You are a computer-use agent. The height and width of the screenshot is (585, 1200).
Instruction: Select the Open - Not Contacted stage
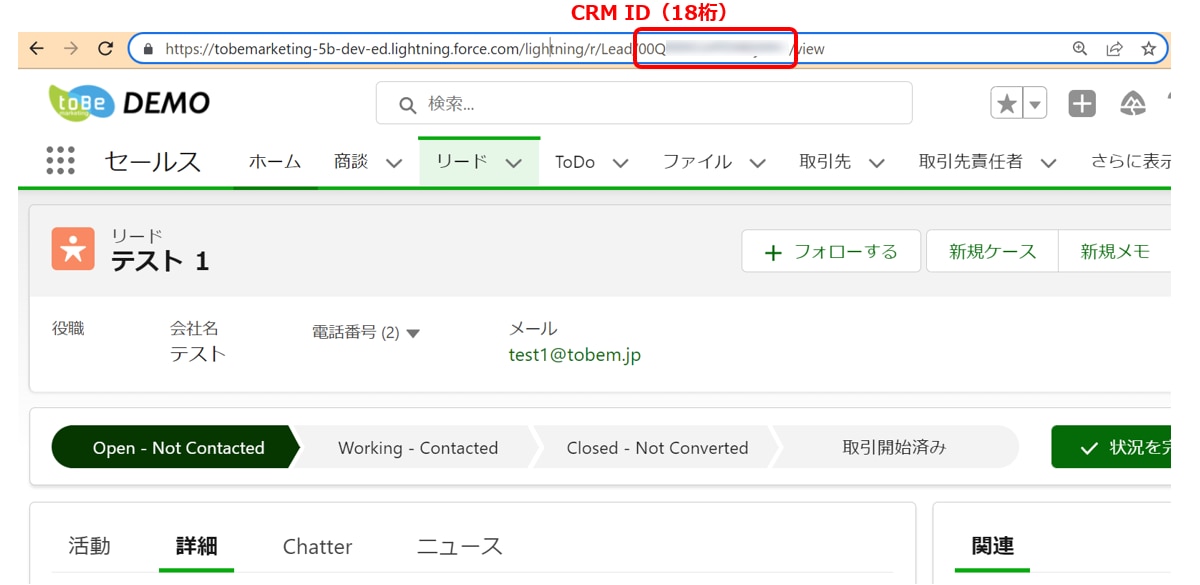[175, 447]
